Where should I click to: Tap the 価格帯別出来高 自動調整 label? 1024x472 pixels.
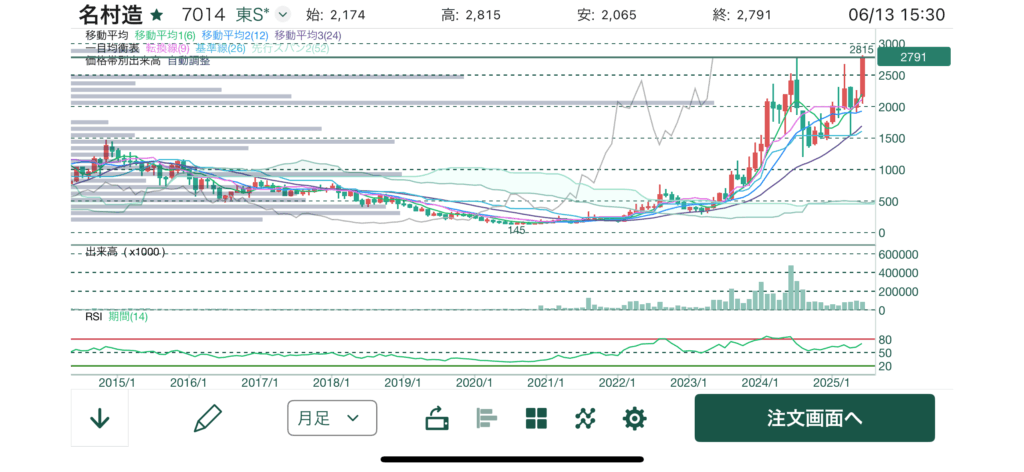[148, 61]
